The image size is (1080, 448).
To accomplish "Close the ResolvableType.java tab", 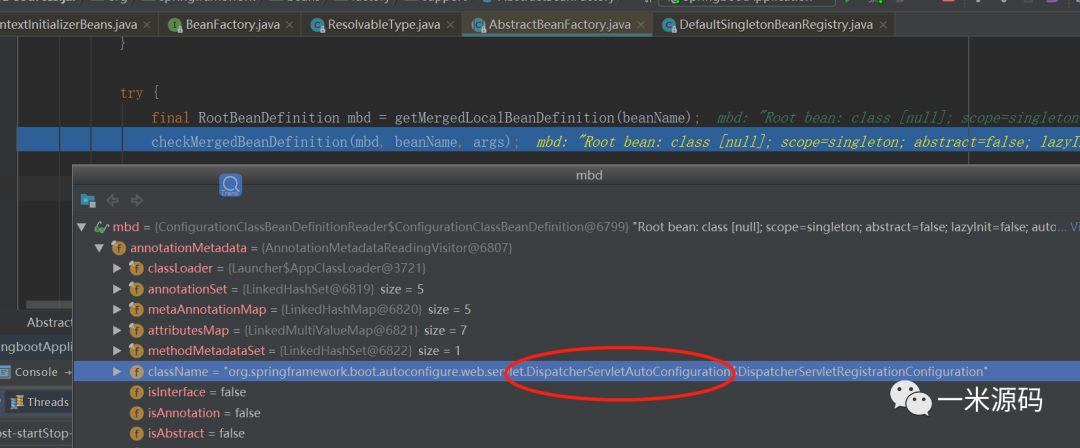I will pos(450,26).
